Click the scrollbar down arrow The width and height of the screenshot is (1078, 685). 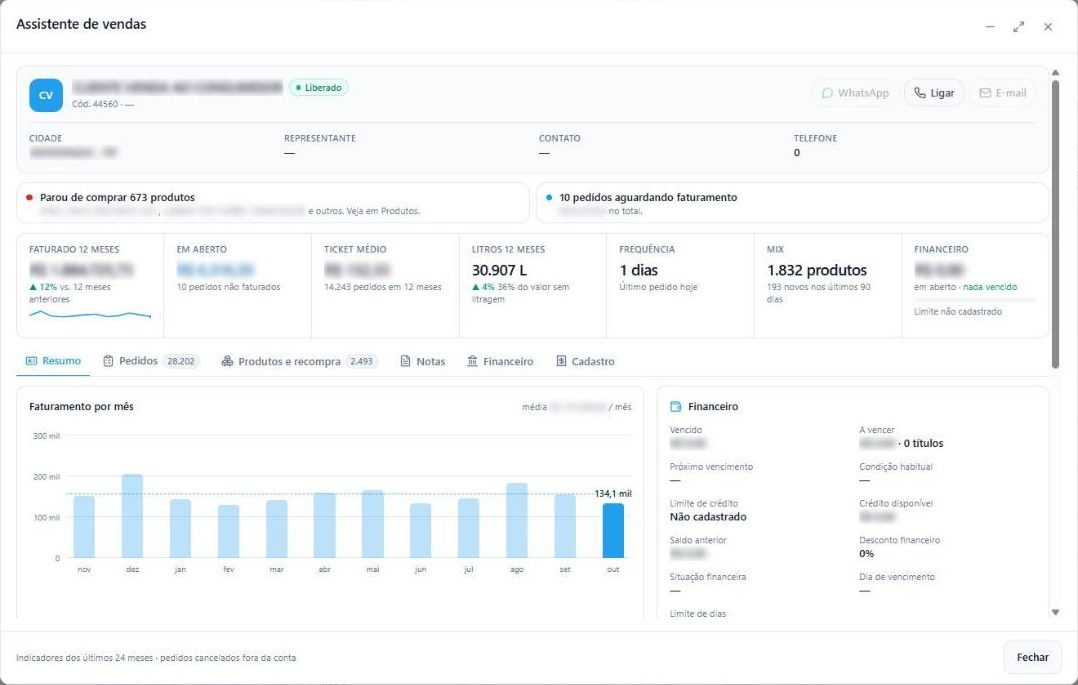point(1055,612)
